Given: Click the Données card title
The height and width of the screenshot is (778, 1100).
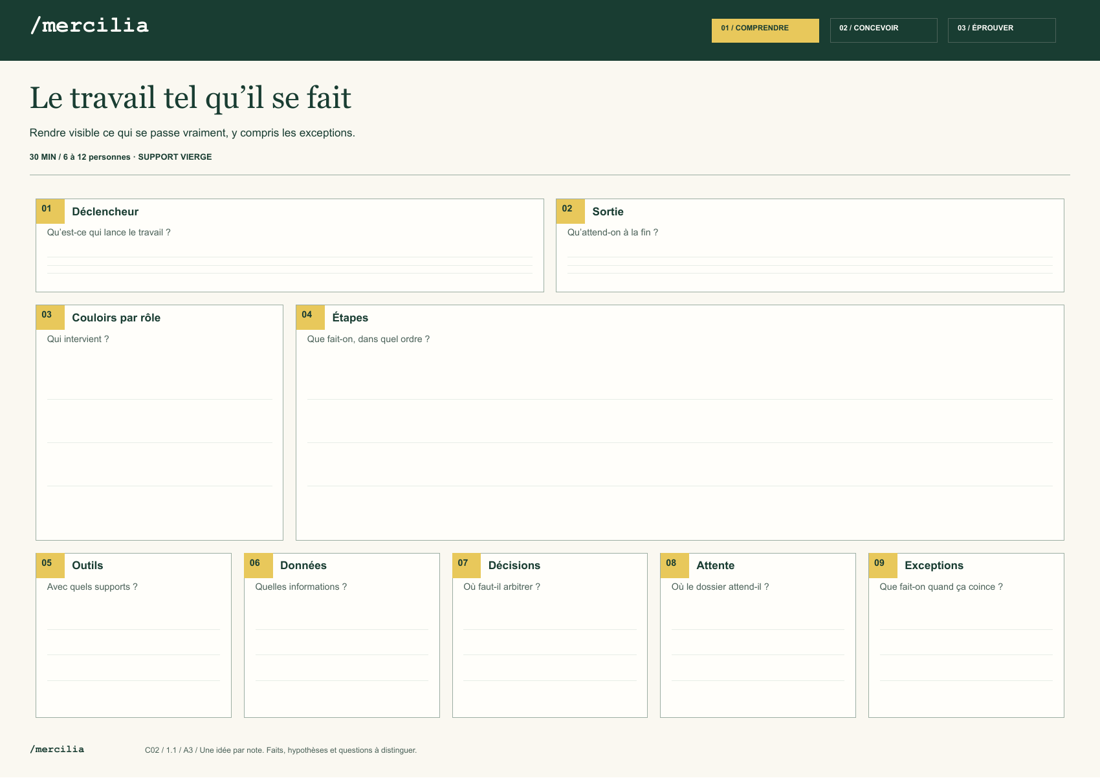Looking at the screenshot, I should [x=303, y=565].
